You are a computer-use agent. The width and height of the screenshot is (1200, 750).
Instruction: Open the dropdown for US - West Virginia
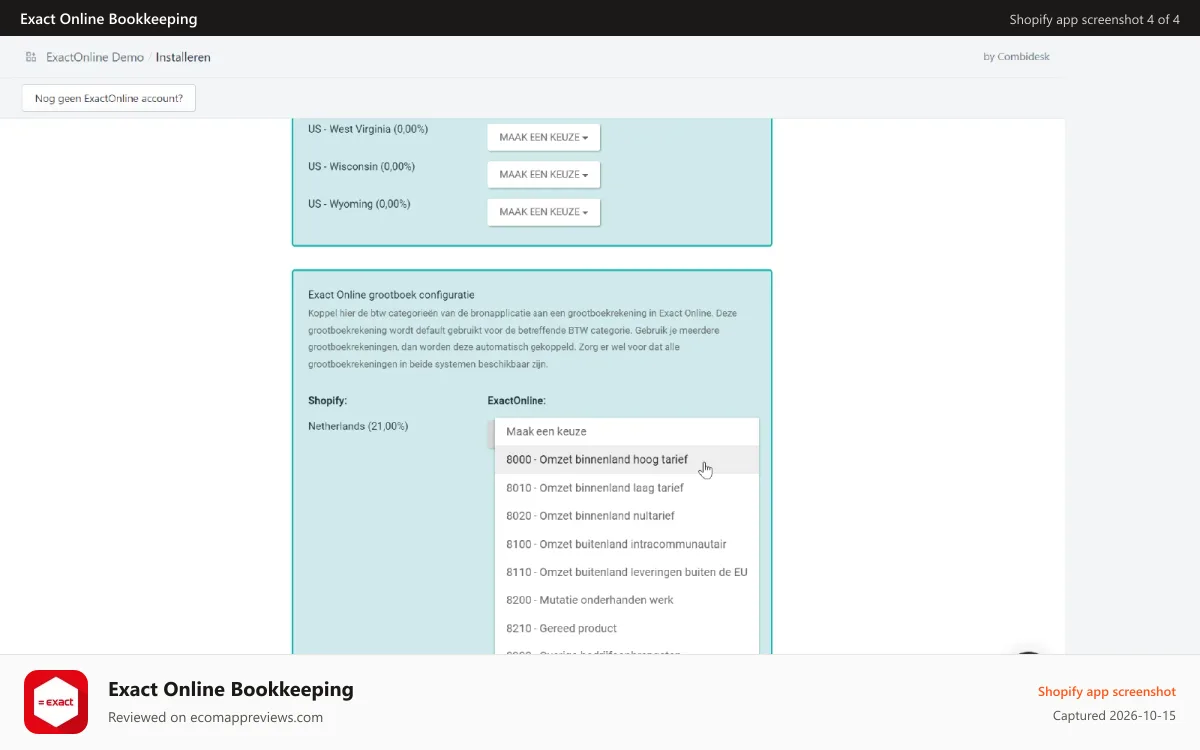click(544, 137)
